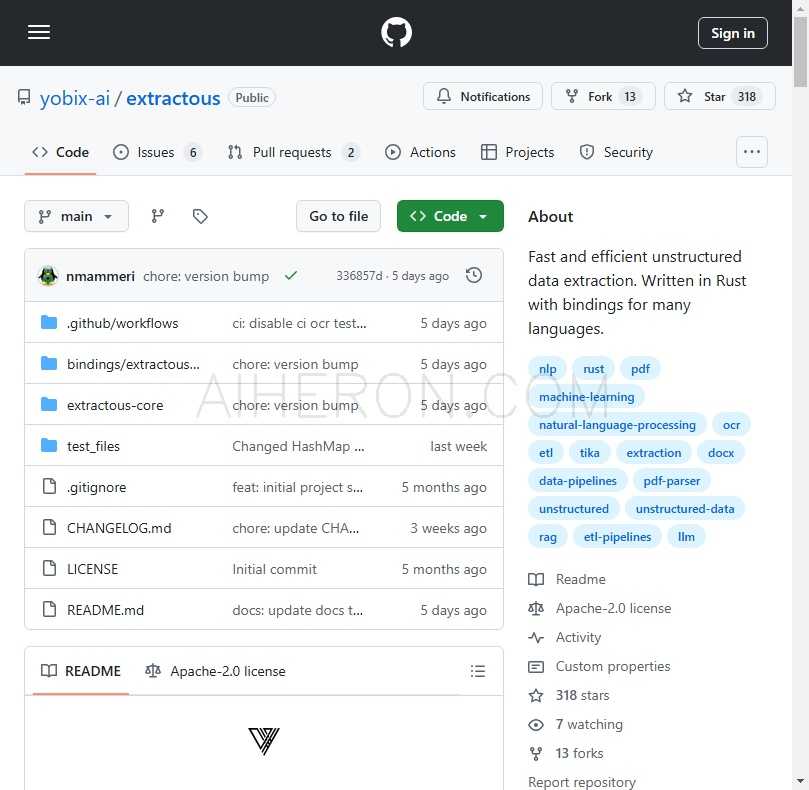Open nmammeri author link
809x790 pixels.
(x=100, y=277)
